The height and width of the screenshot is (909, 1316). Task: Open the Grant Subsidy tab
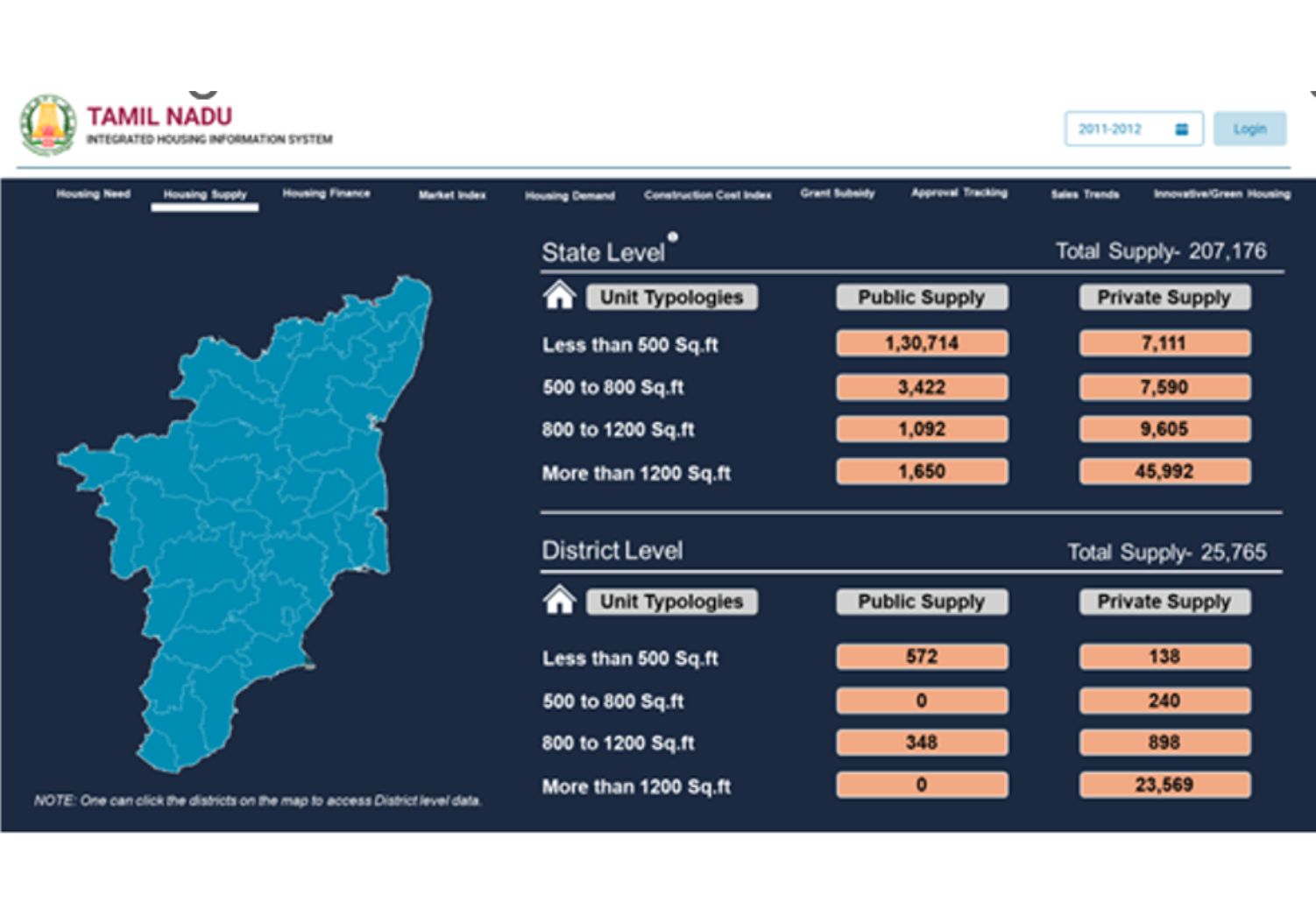[837, 194]
